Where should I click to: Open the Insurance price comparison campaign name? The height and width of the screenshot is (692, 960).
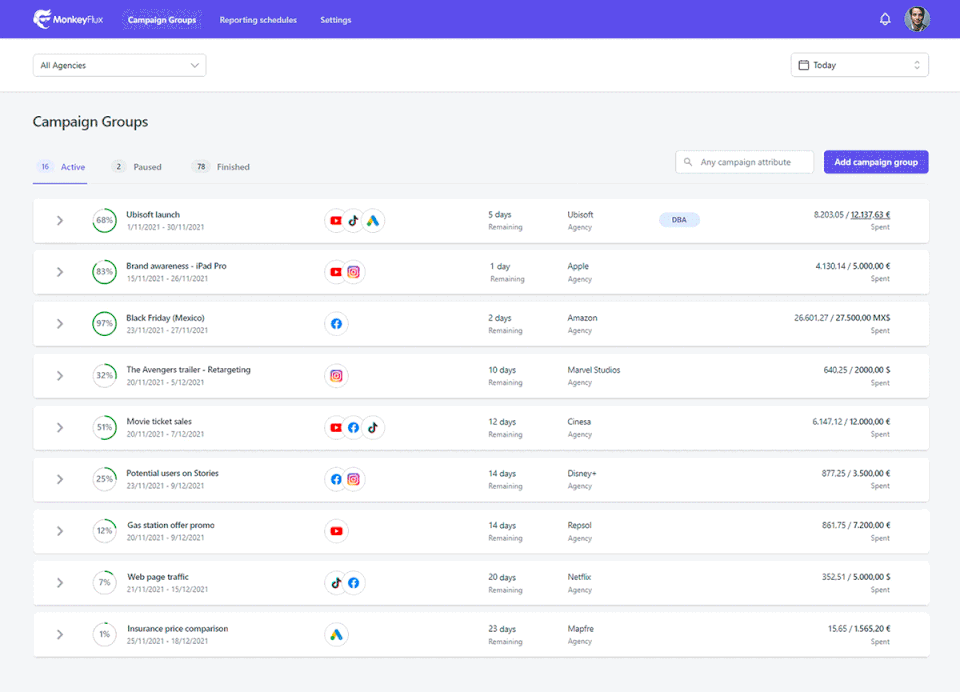(178, 629)
